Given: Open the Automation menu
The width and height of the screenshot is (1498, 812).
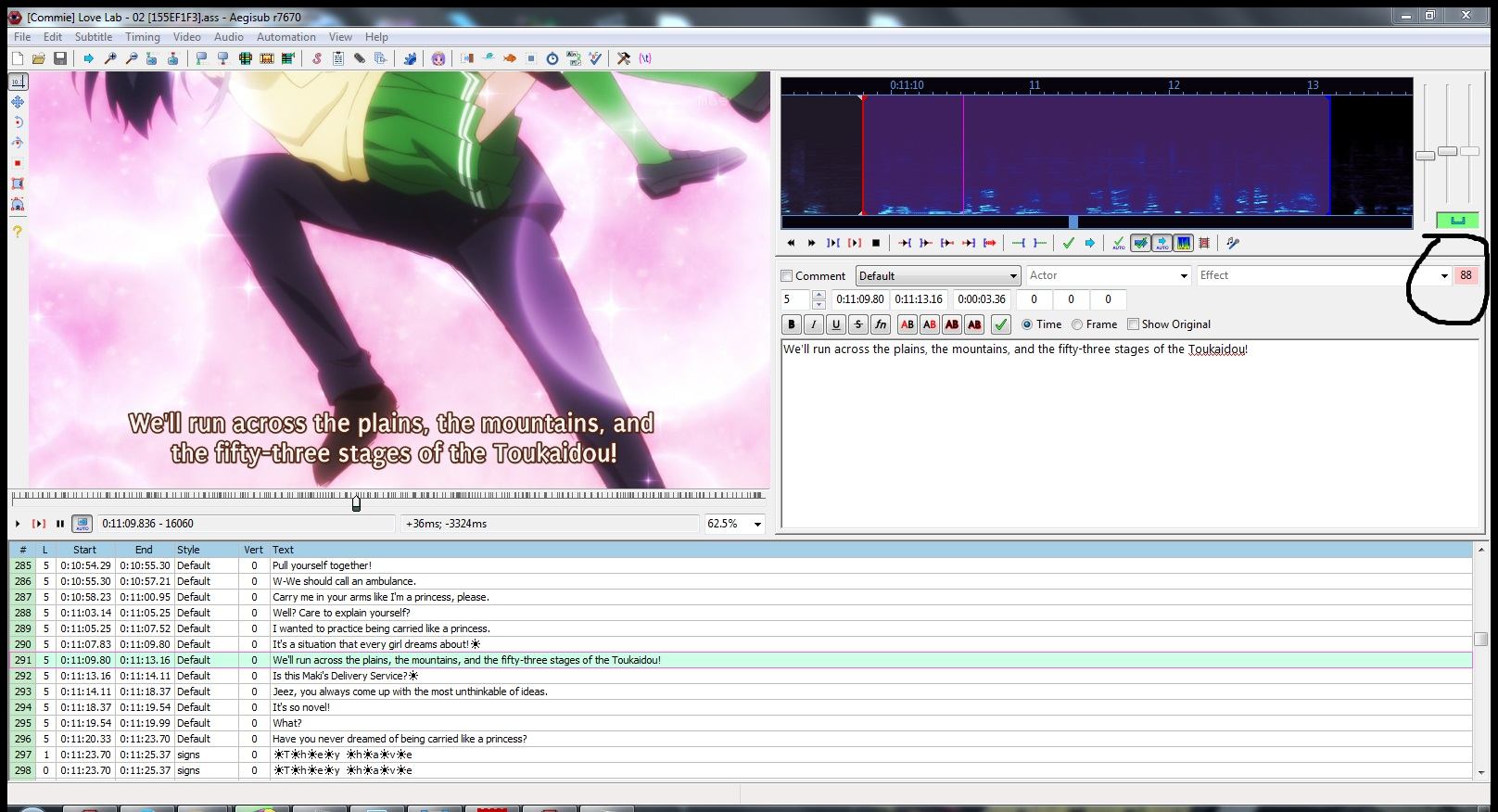Looking at the screenshot, I should tap(286, 37).
